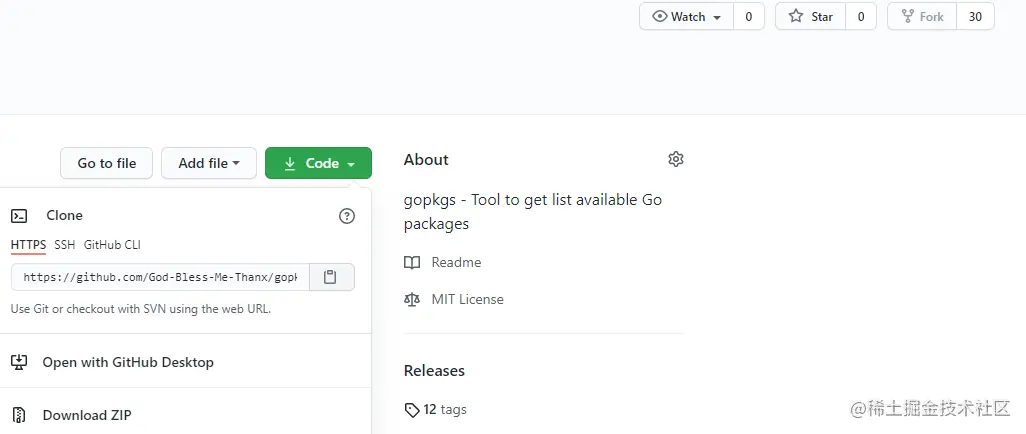The width and height of the screenshot is (1026, 434).
Task: Select the GitHub CLI tab
Action: 112,244
